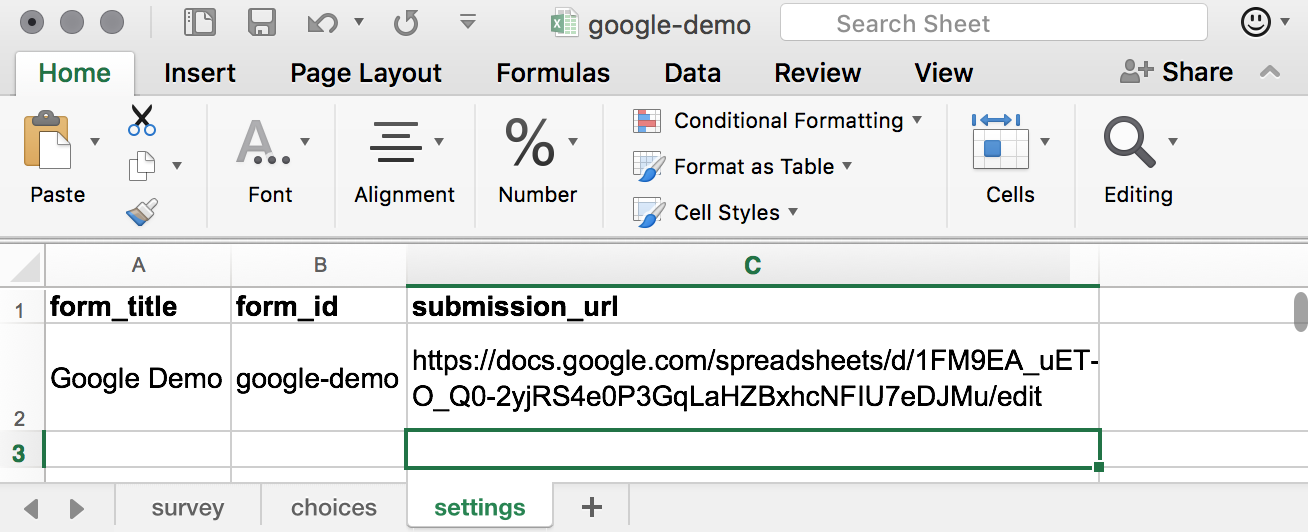Open the Editing magnifier icon
This screenshot has width=1308, height=532.
click(1130, 142)
